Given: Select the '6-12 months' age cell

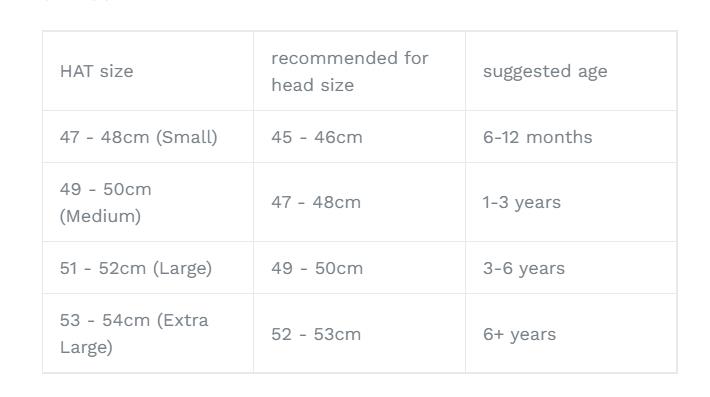Looking at the screenshot, I should [x=571, y=137].
